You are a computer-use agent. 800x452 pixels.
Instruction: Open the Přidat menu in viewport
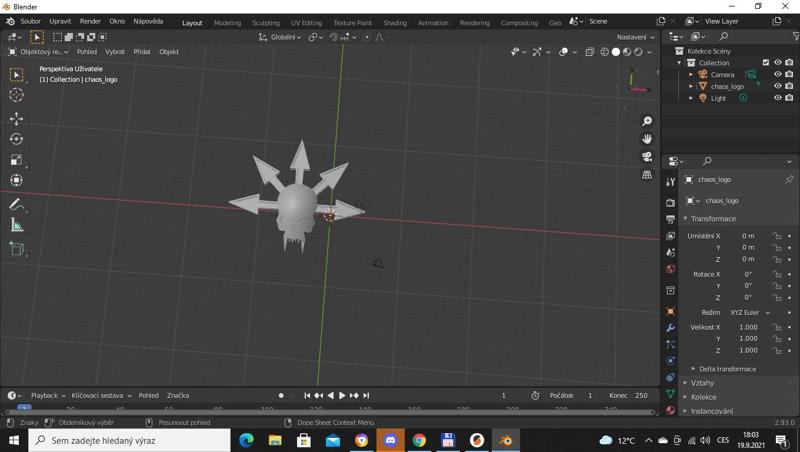point(142,52)
